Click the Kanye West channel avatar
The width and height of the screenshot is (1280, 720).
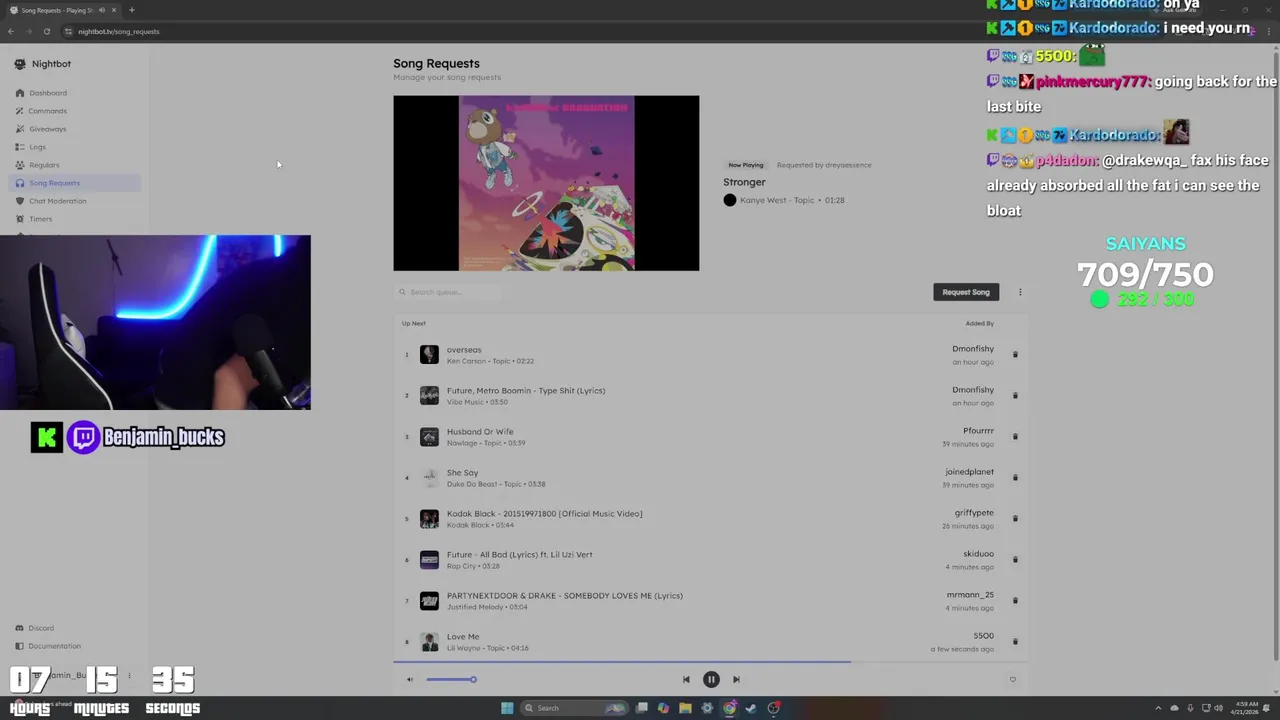(x=730, y=200)
